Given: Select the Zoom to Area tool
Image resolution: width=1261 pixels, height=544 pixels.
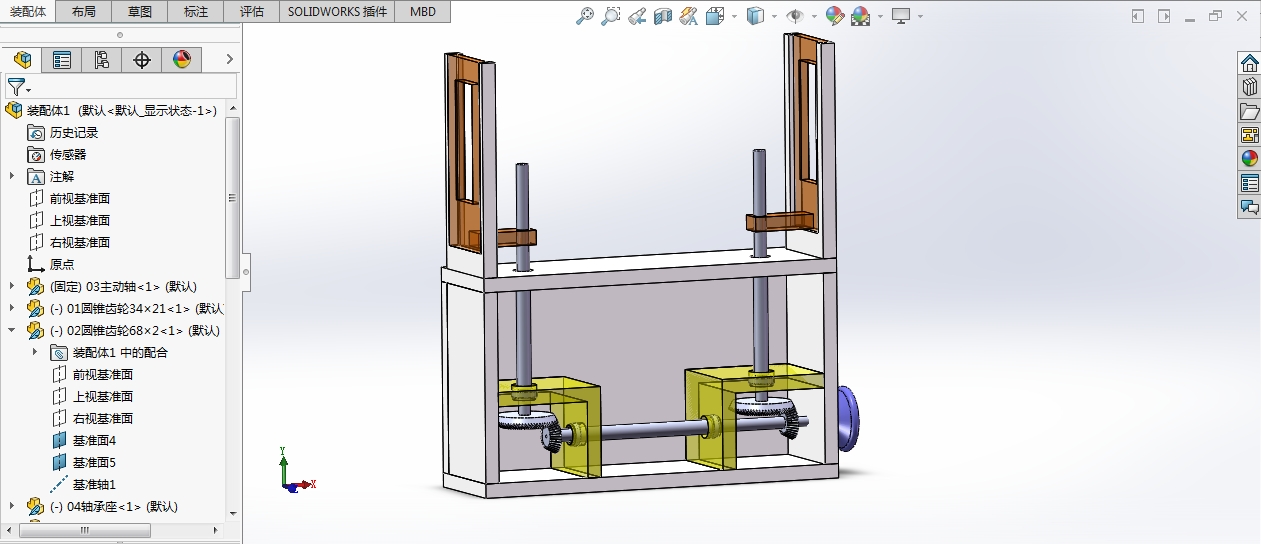Looking at the screenshot, I should 611,16.
